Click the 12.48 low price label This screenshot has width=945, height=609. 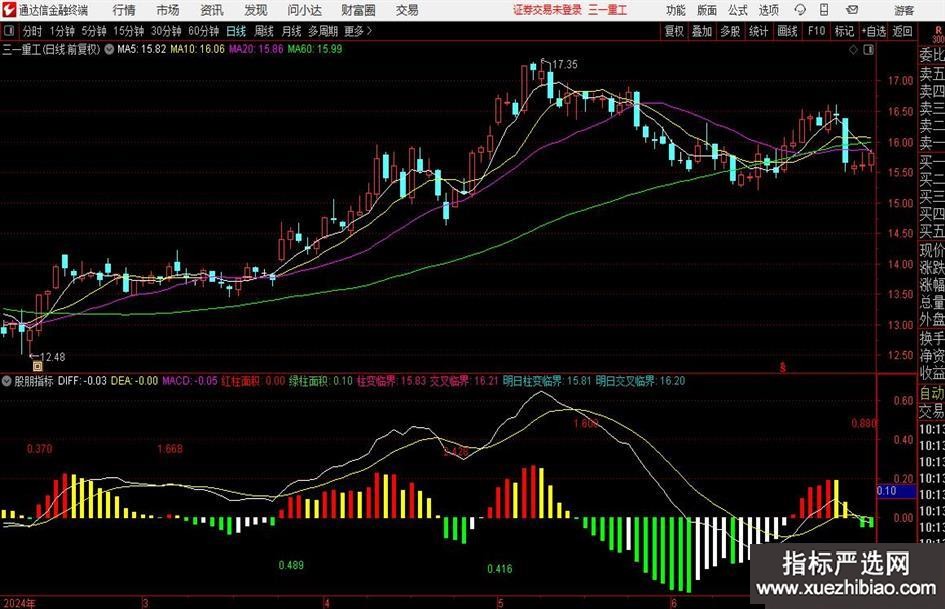click(x=52, y=357)
